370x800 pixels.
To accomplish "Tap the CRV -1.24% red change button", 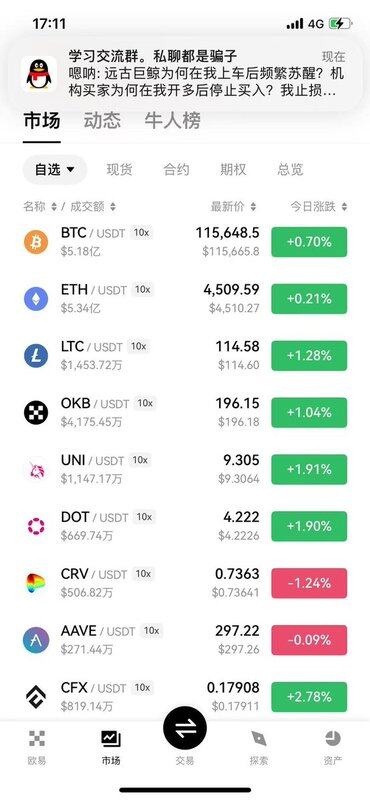I will coord(309,583).
